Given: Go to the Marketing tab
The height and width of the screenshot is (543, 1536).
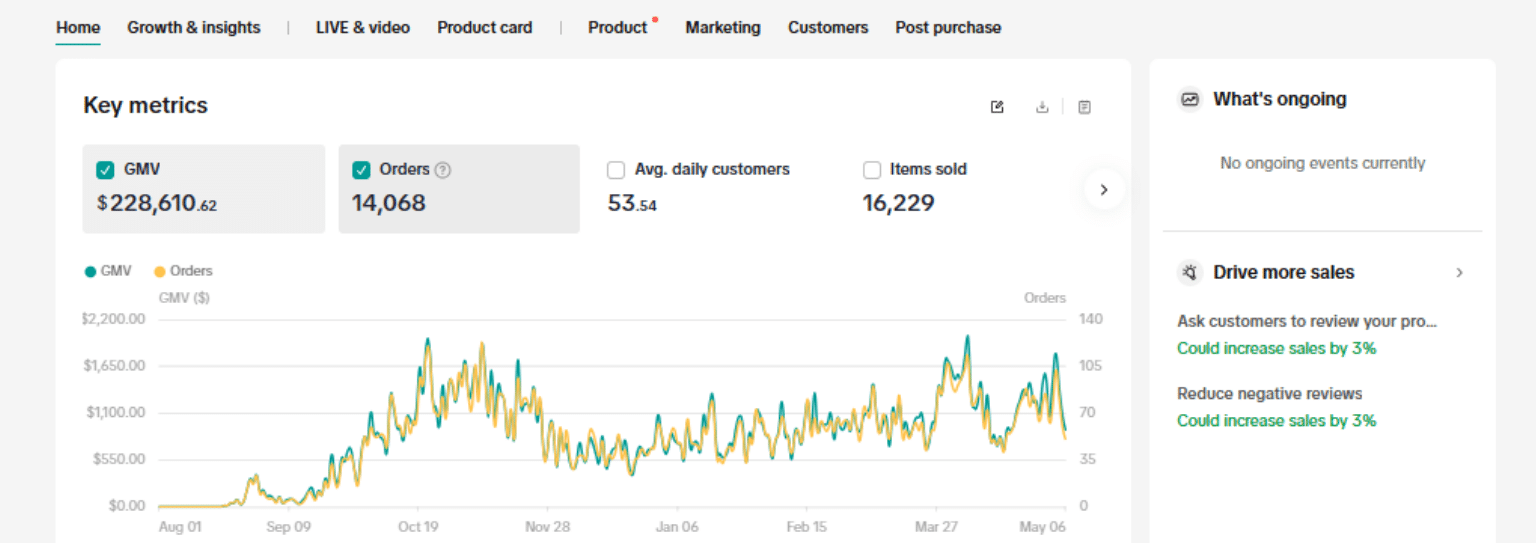Looking at the screenshot, I should (722, 28).
